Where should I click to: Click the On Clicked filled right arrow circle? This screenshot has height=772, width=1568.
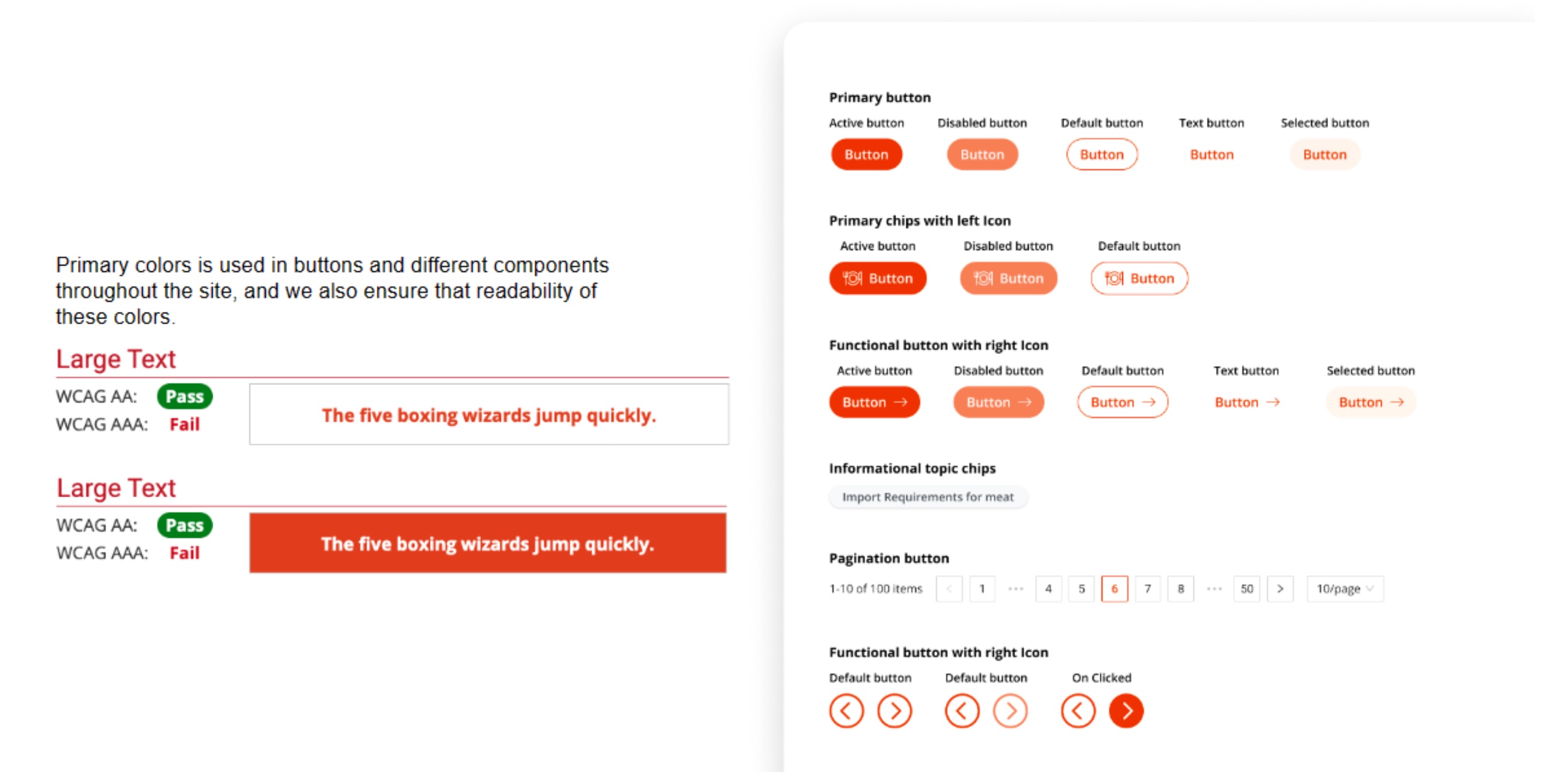(x=1125, y=710)
